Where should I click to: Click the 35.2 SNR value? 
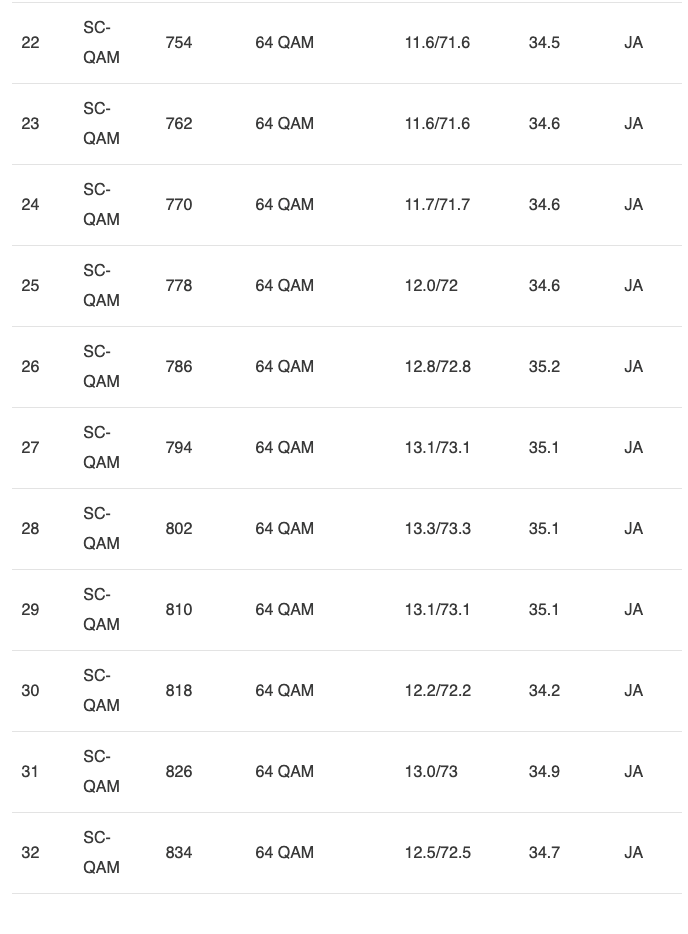[x=544, y=367]
